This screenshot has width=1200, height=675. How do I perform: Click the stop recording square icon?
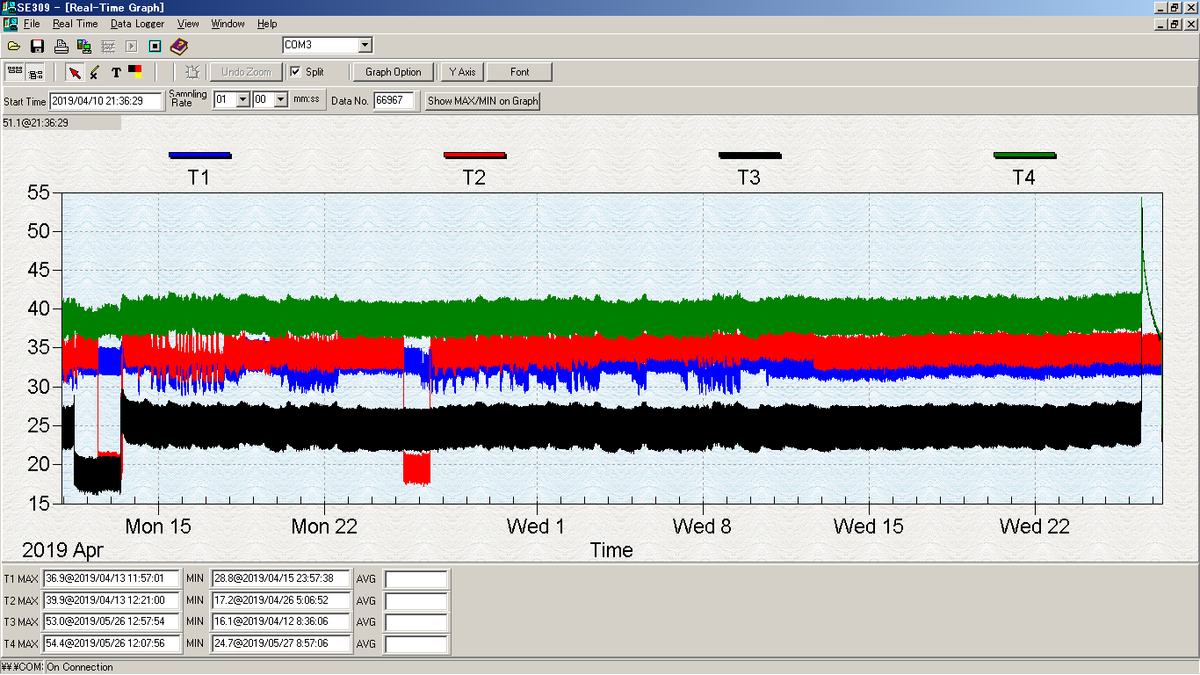click(x=155, y=46)
